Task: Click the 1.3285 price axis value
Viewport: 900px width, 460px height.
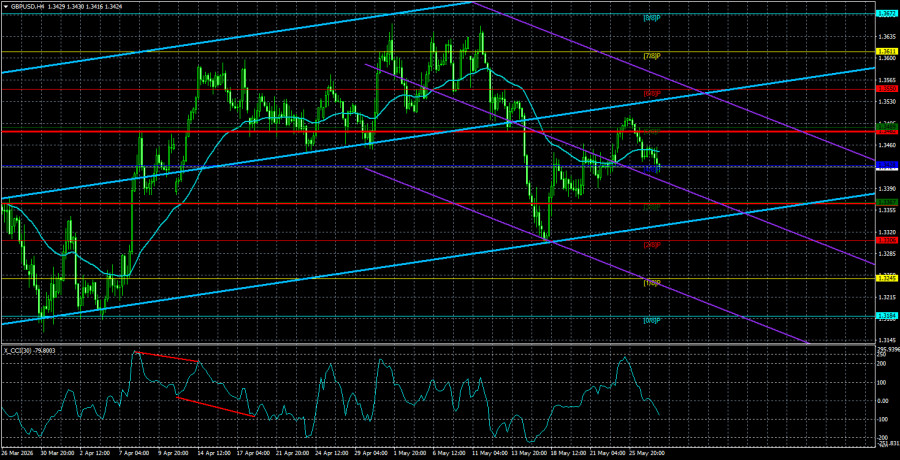Action: pos(887,253)
